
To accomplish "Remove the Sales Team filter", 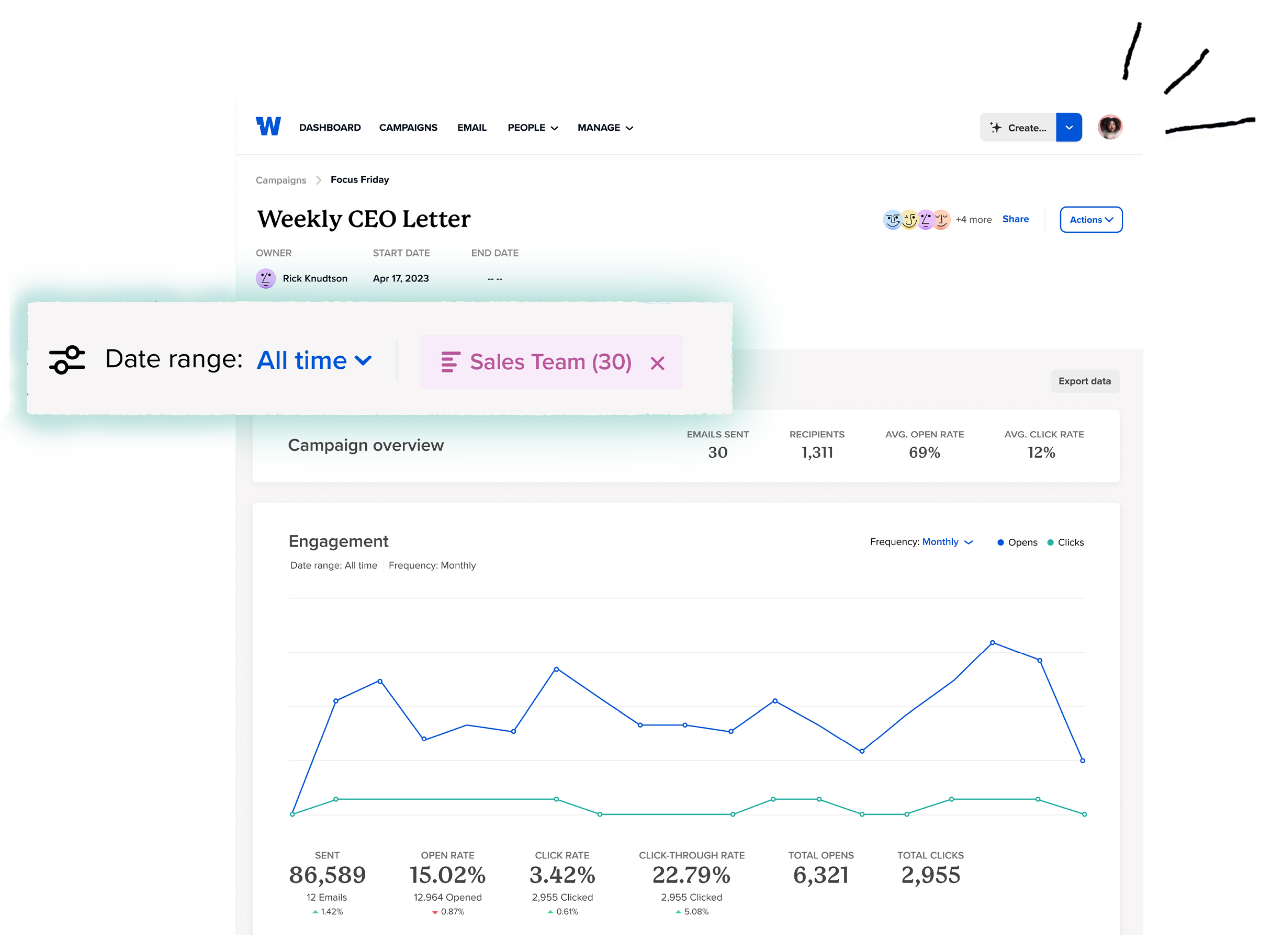I will click(657, 364).
